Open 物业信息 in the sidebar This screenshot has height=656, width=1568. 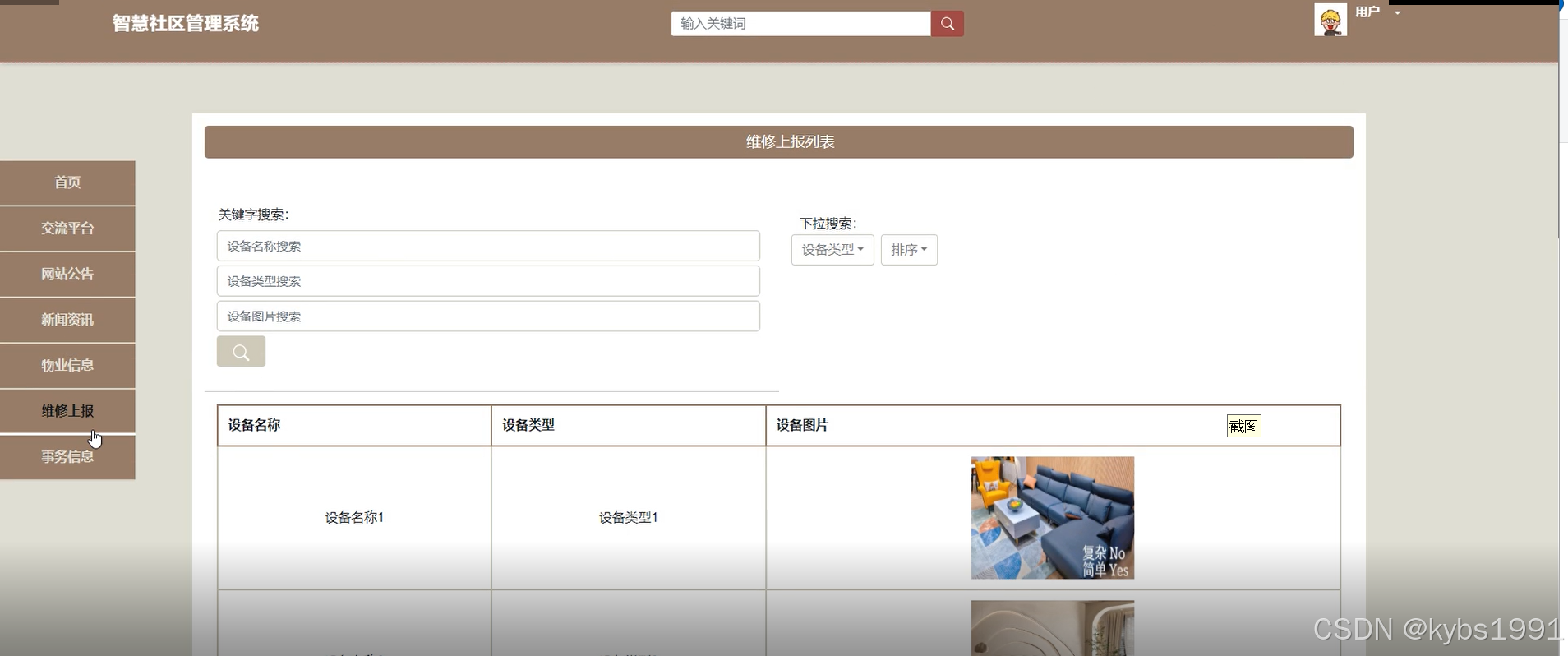(x=67, y=366)
